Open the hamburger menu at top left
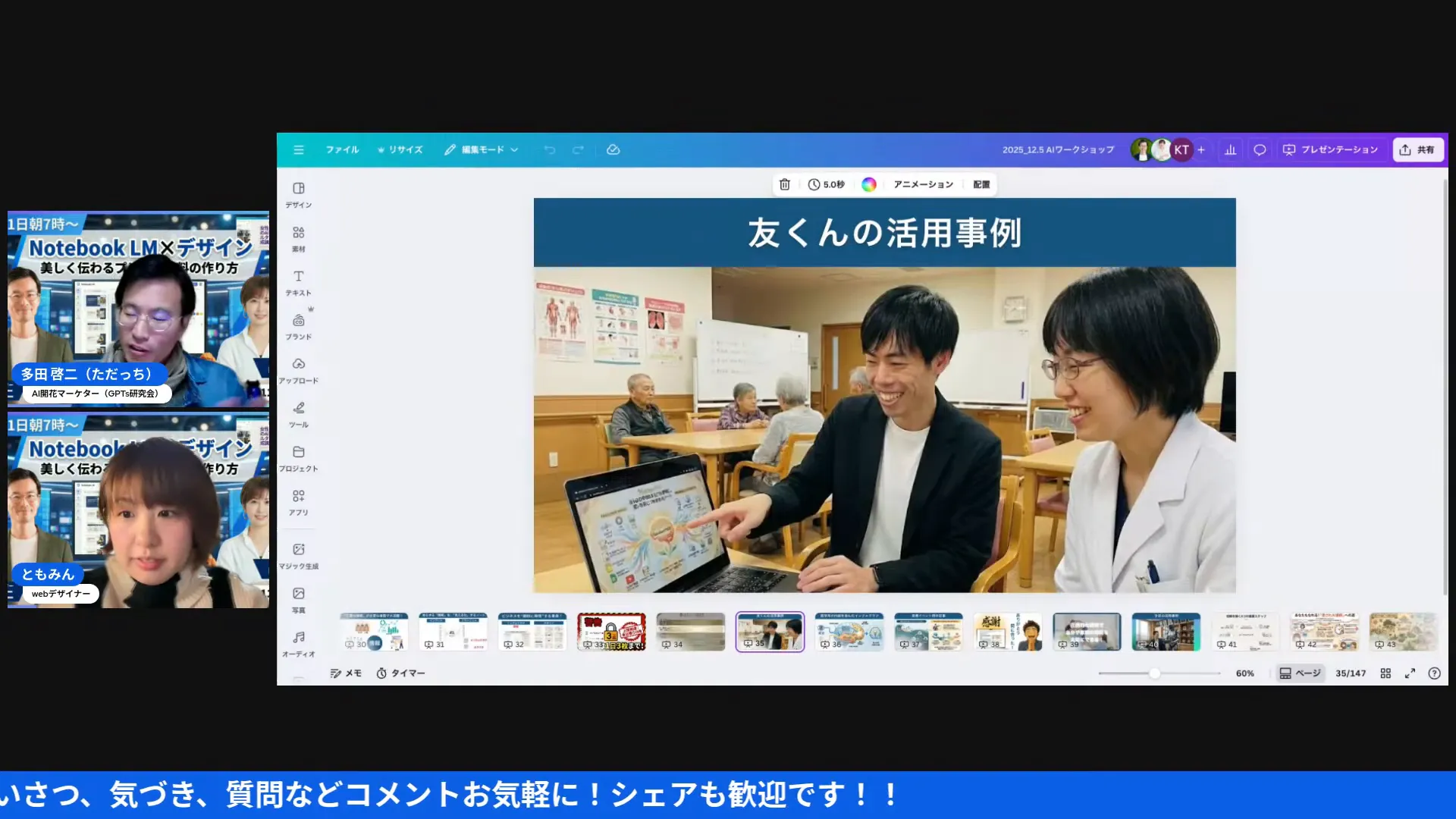Screen dimensions: 1456x819 click(298, 149)
